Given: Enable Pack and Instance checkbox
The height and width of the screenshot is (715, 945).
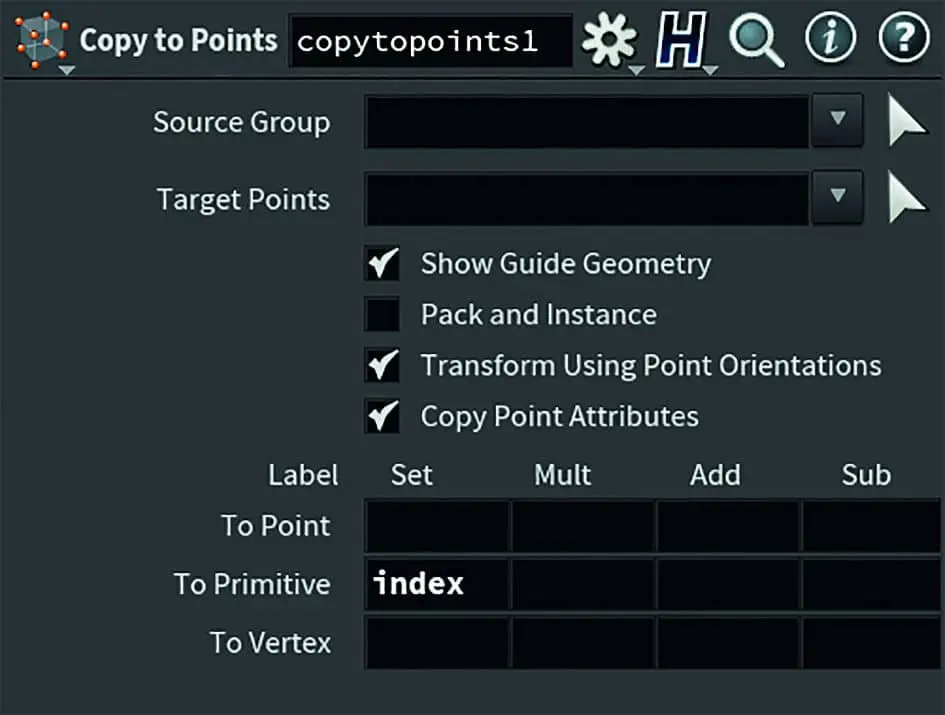Looking at the screenshot, I should 382,315.
